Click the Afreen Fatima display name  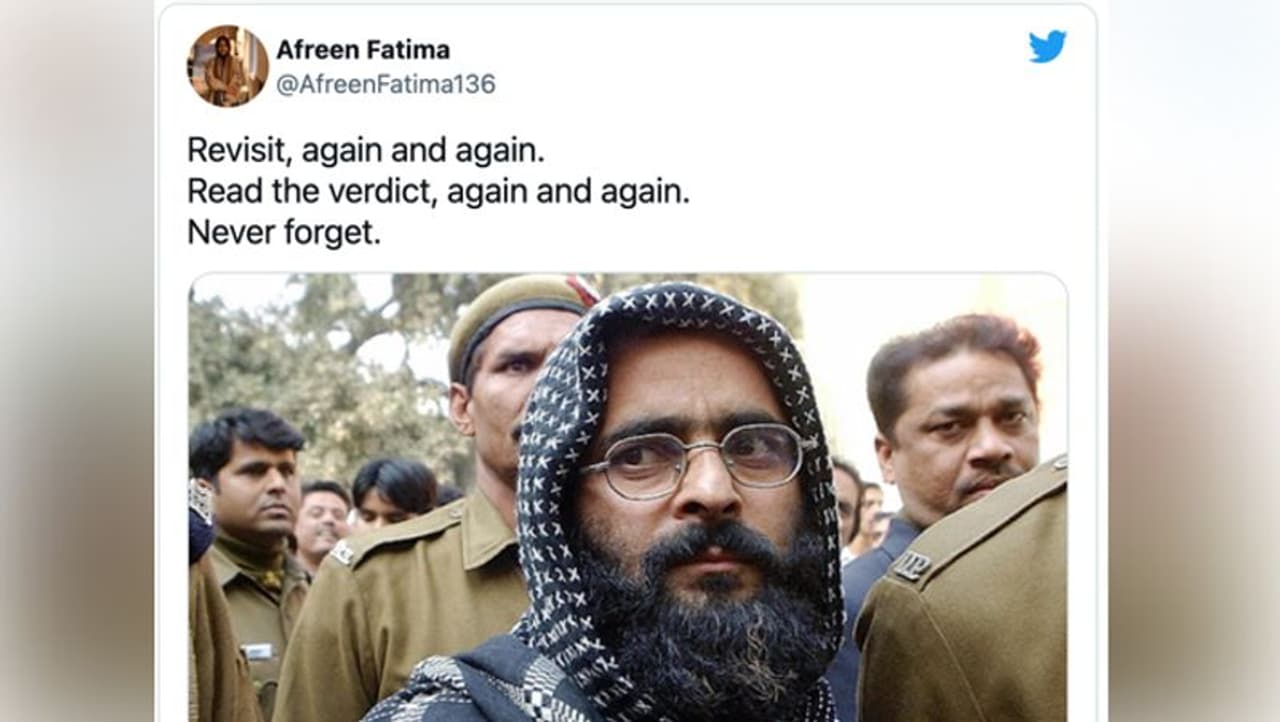(363, 49)
